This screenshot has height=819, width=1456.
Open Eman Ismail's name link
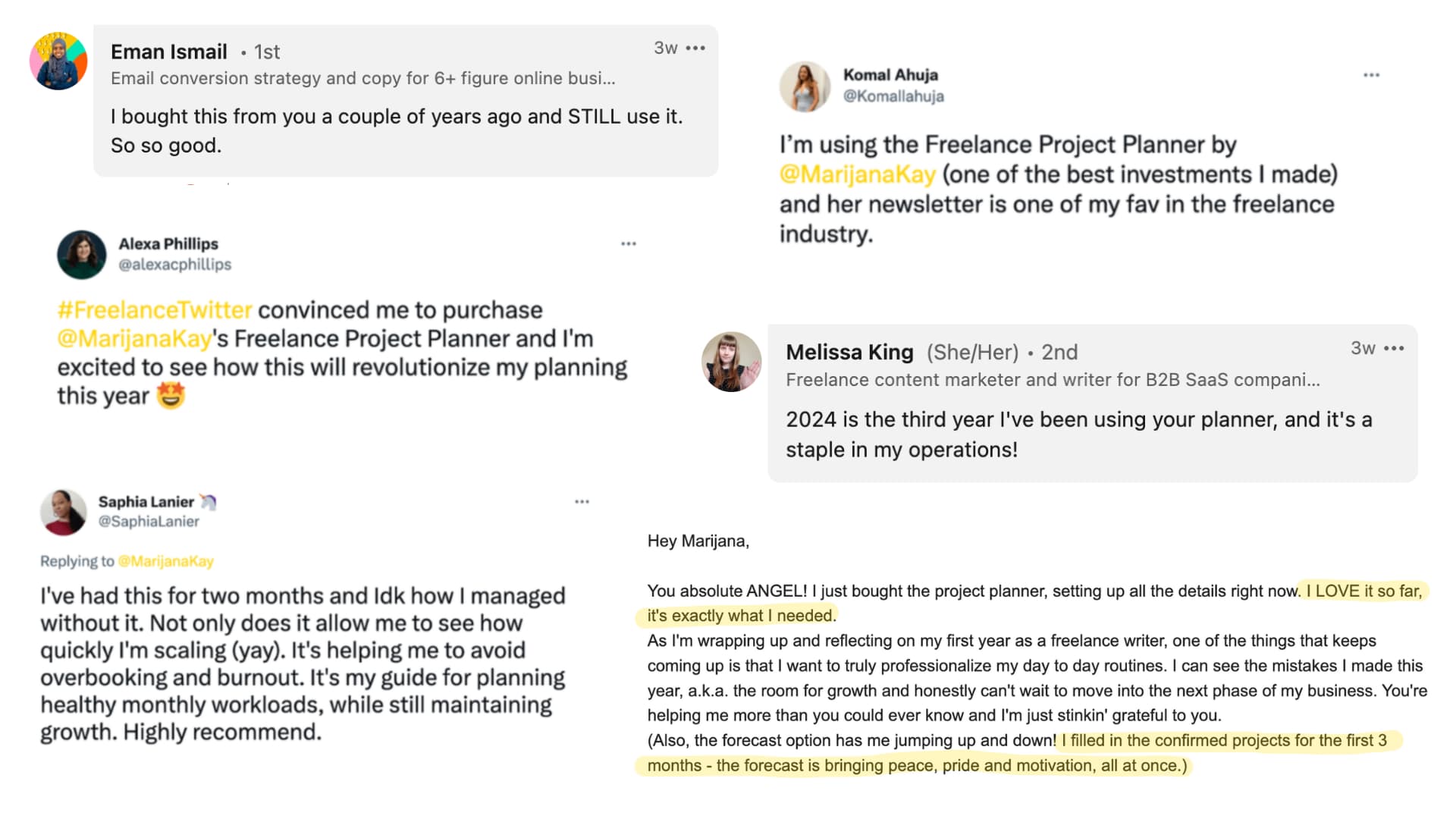pyautogui.click(x=169, y=52)
